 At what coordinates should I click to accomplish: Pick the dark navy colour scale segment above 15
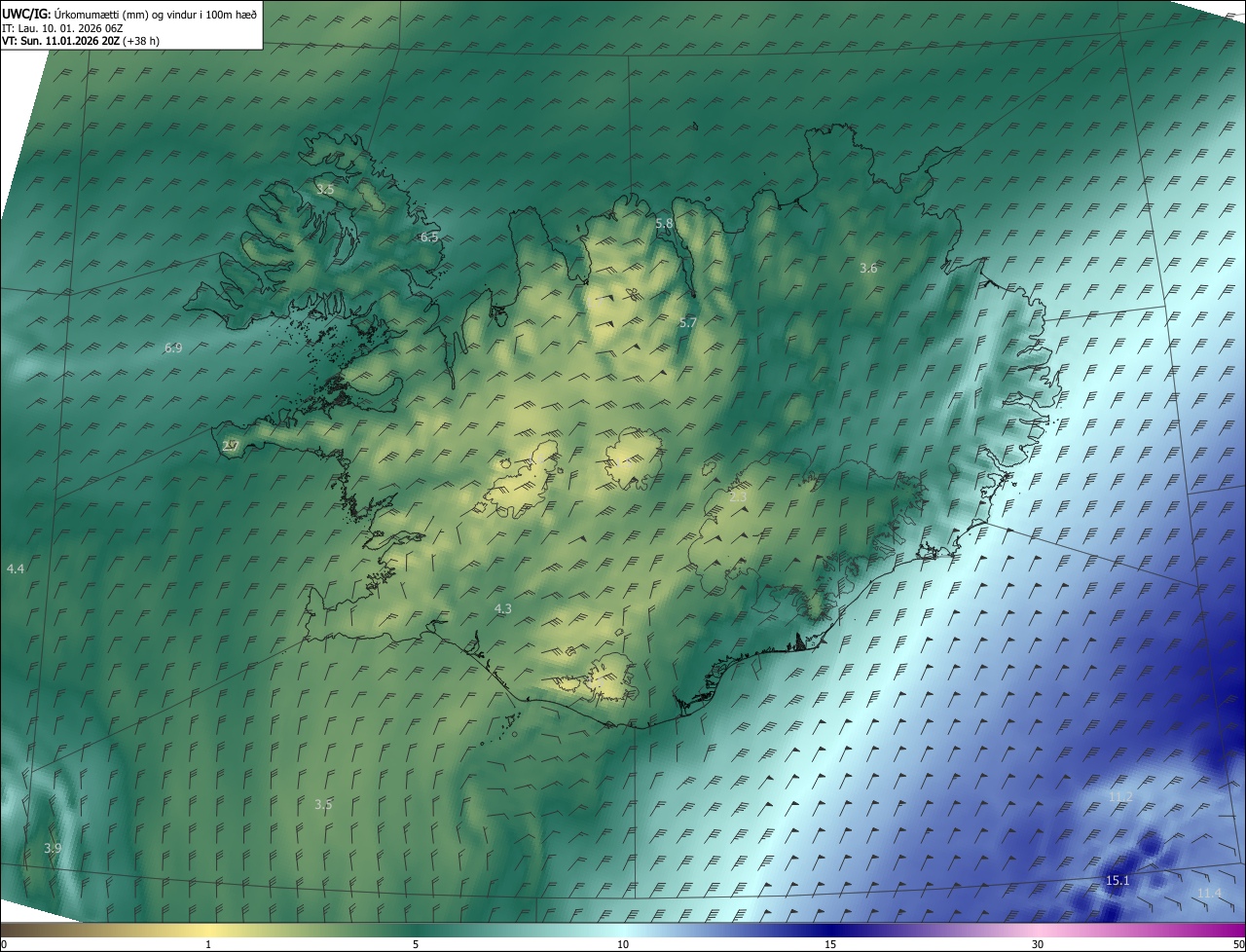point(830,930)
